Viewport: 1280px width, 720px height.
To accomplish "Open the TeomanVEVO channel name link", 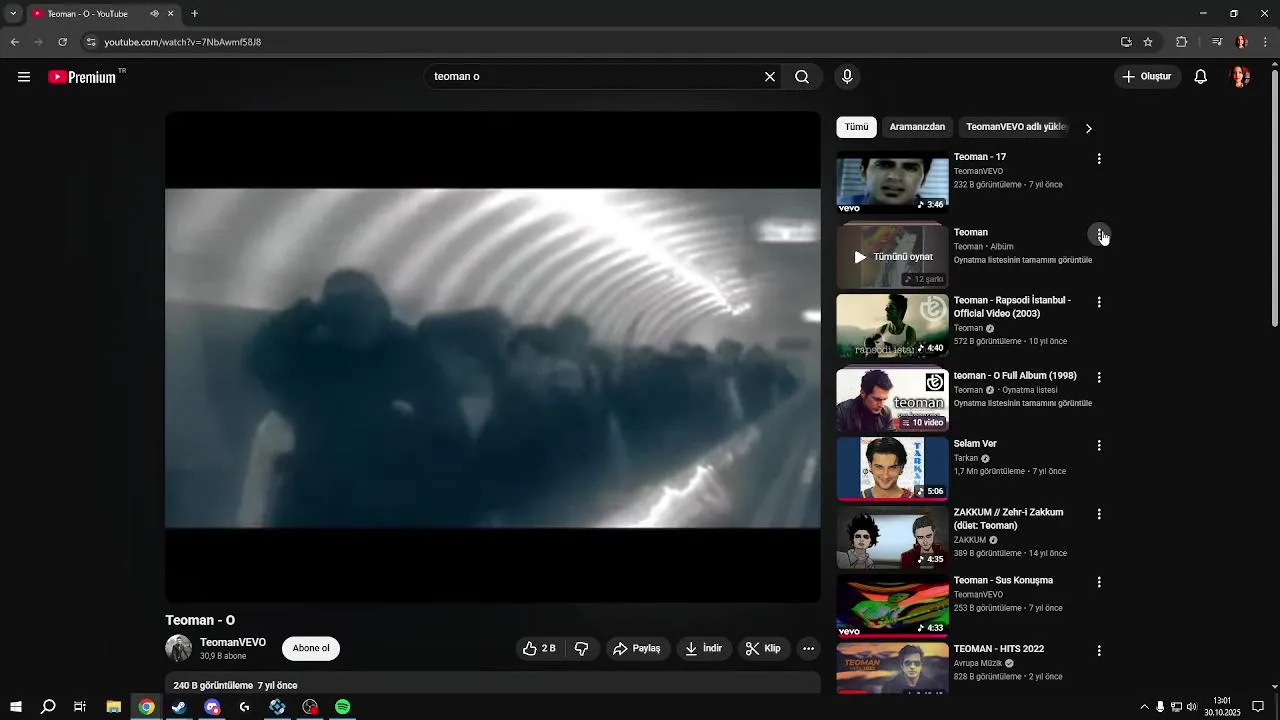I will (x=233, y=642).
